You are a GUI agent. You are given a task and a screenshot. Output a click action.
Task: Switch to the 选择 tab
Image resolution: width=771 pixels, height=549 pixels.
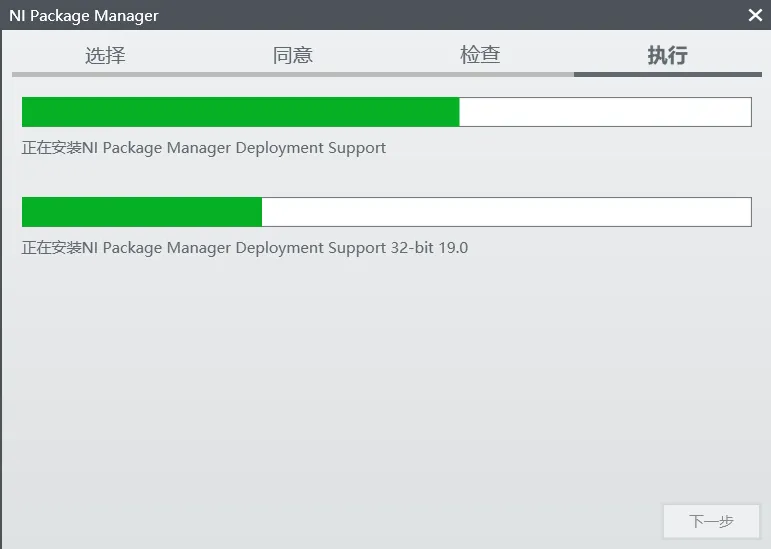[x=105, y=55]
